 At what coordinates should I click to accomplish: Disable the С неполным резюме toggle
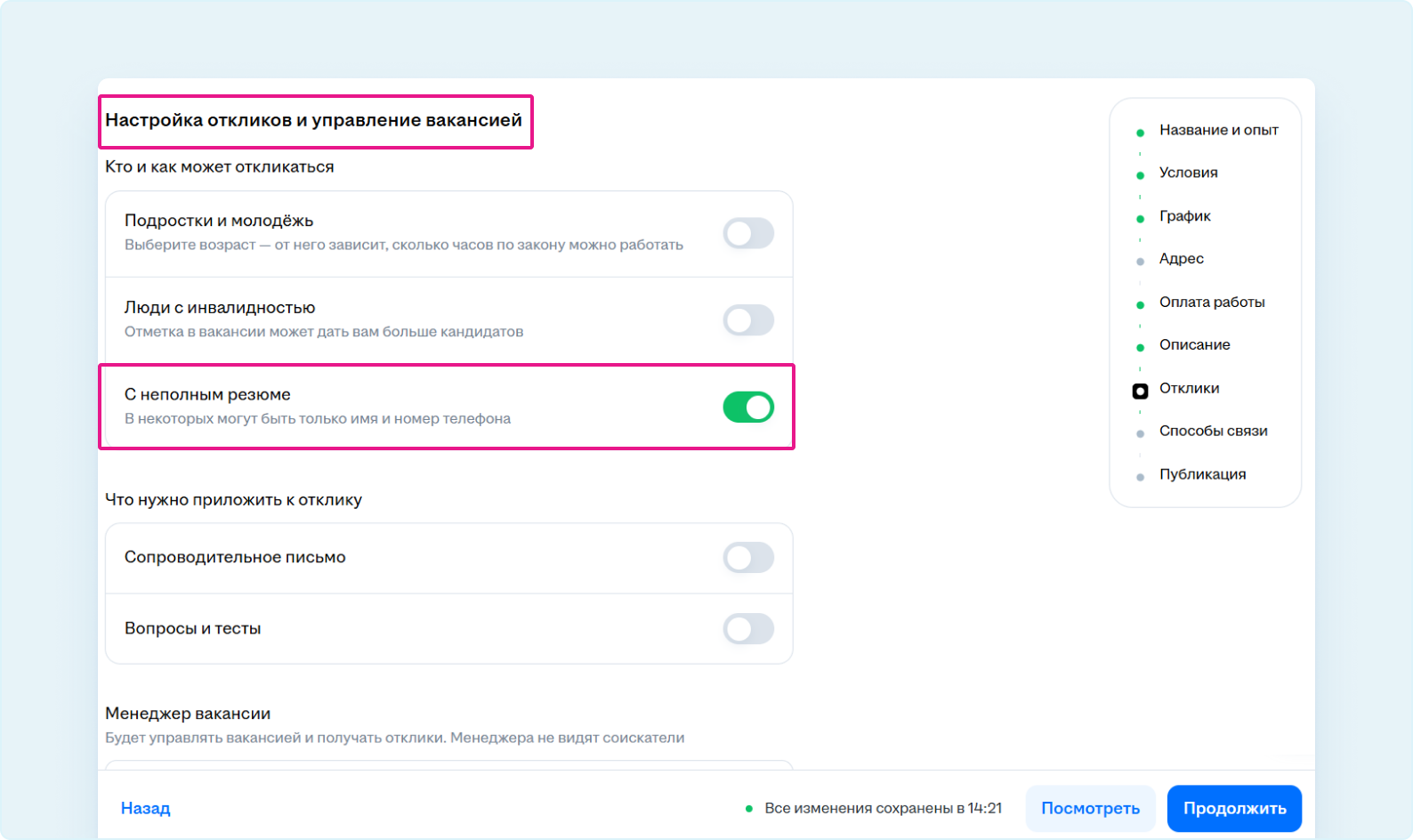747,408
